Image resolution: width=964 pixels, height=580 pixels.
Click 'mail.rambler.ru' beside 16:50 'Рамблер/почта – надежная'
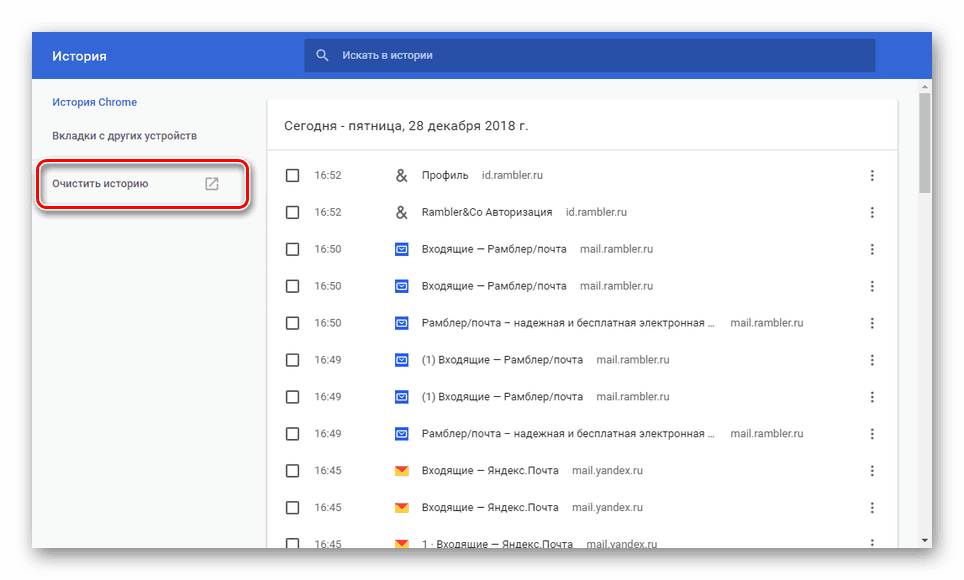point(767,323)
